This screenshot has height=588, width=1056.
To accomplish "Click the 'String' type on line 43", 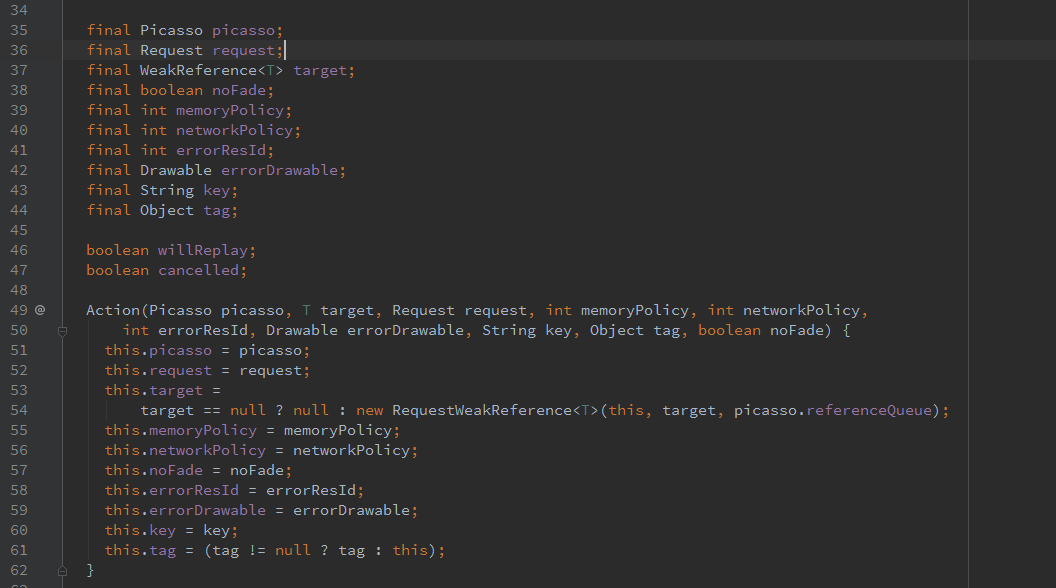I will tap(167, 191).
